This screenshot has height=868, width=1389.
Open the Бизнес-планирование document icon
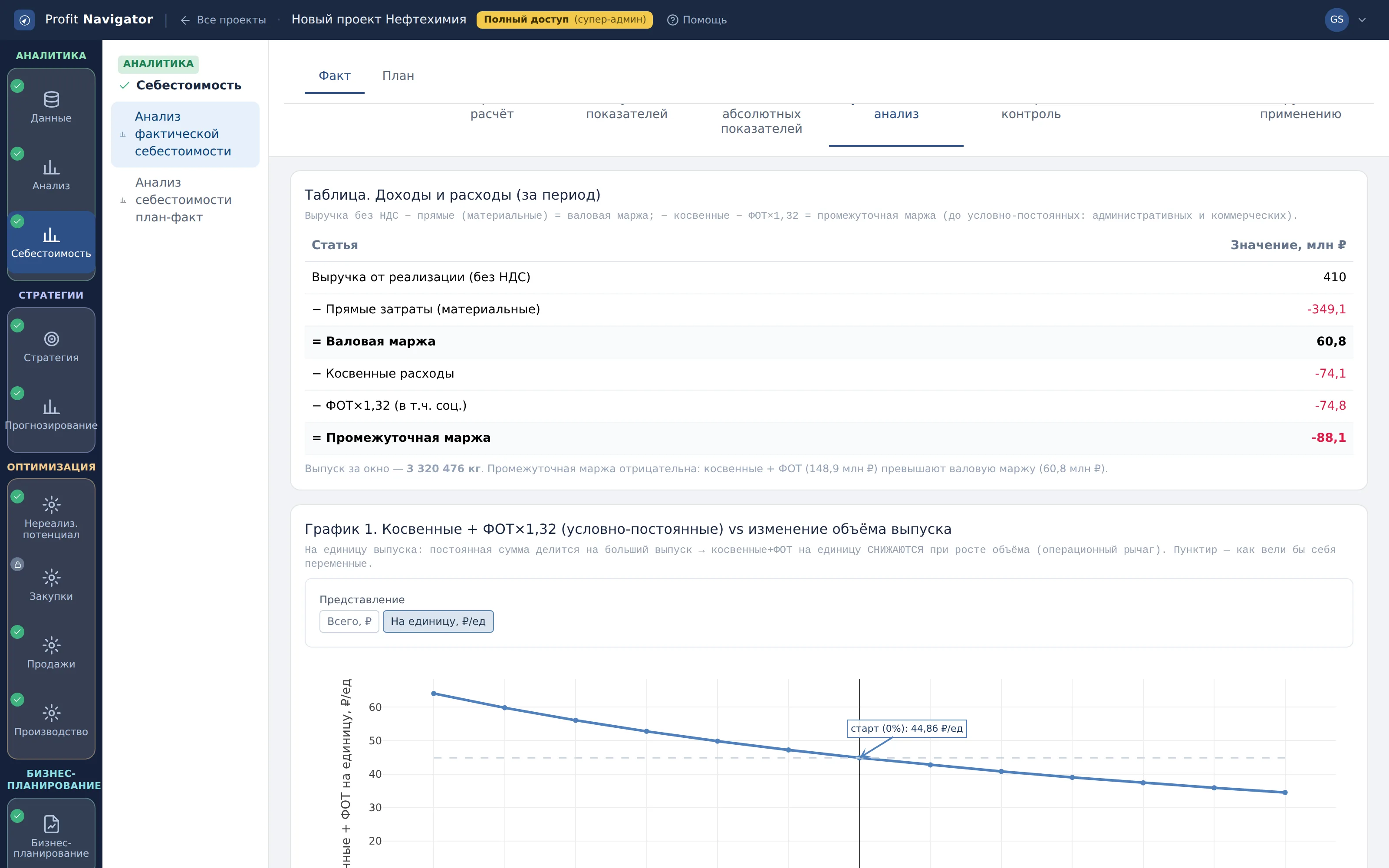51,824
